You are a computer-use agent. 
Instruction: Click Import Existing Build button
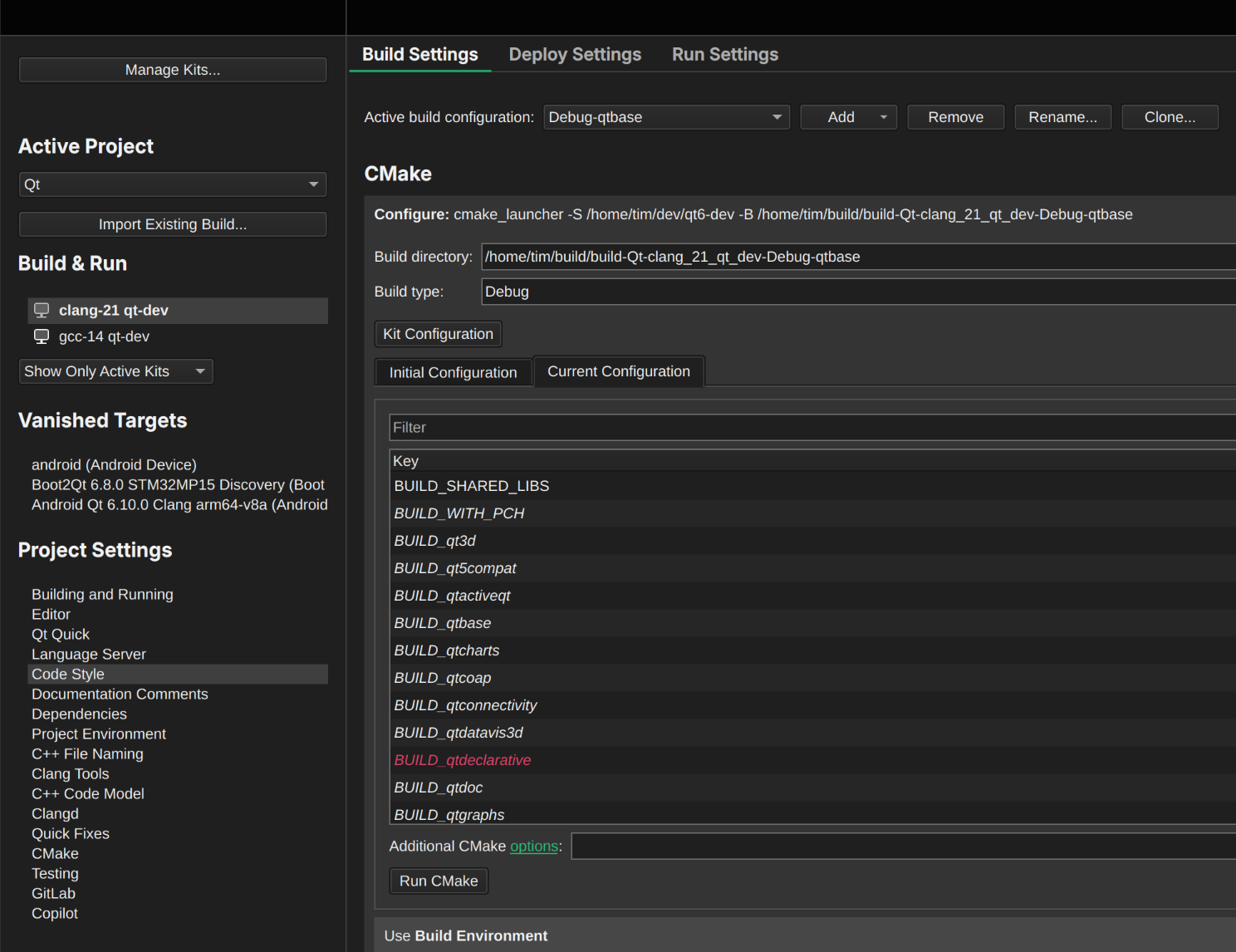172,224
